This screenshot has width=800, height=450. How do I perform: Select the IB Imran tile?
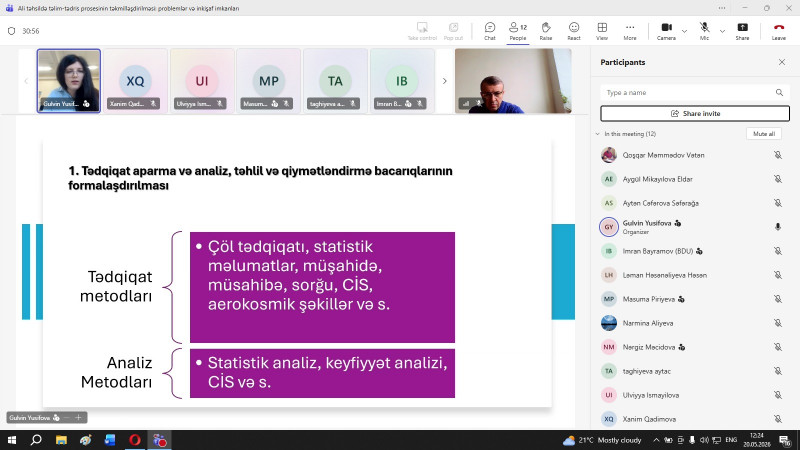point(402,81)
